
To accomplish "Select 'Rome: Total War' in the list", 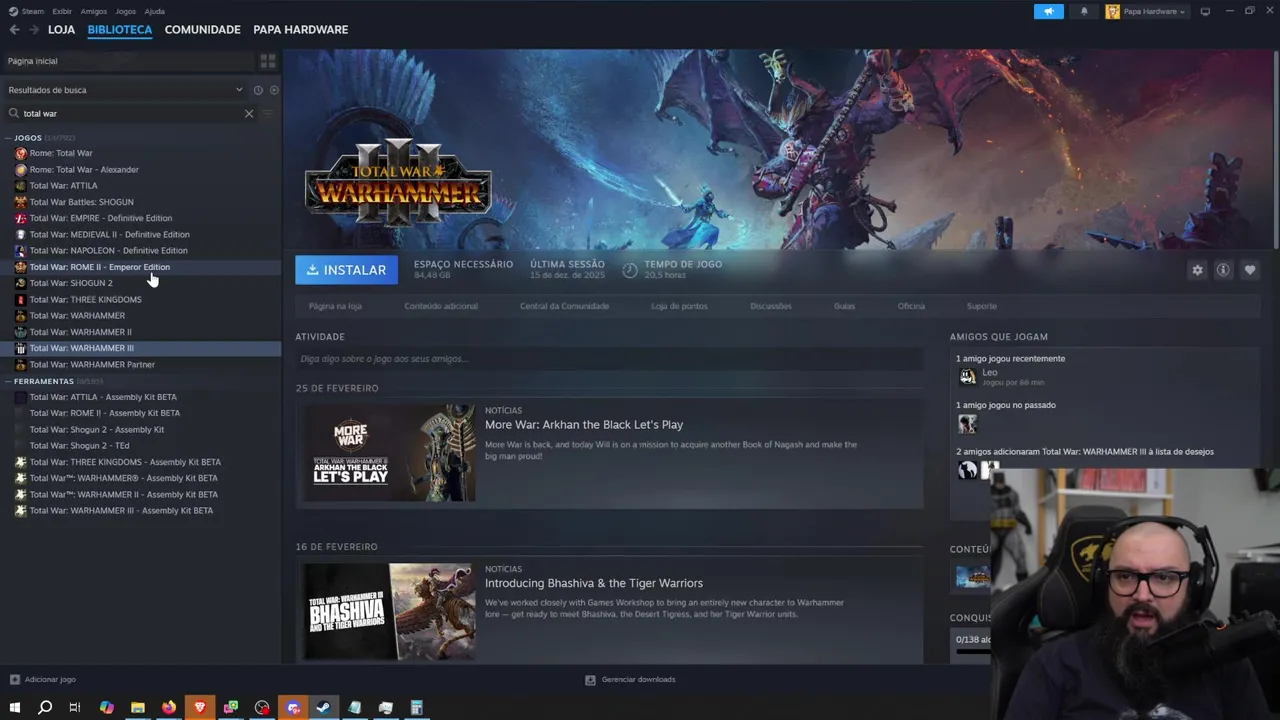I will 61,153.
